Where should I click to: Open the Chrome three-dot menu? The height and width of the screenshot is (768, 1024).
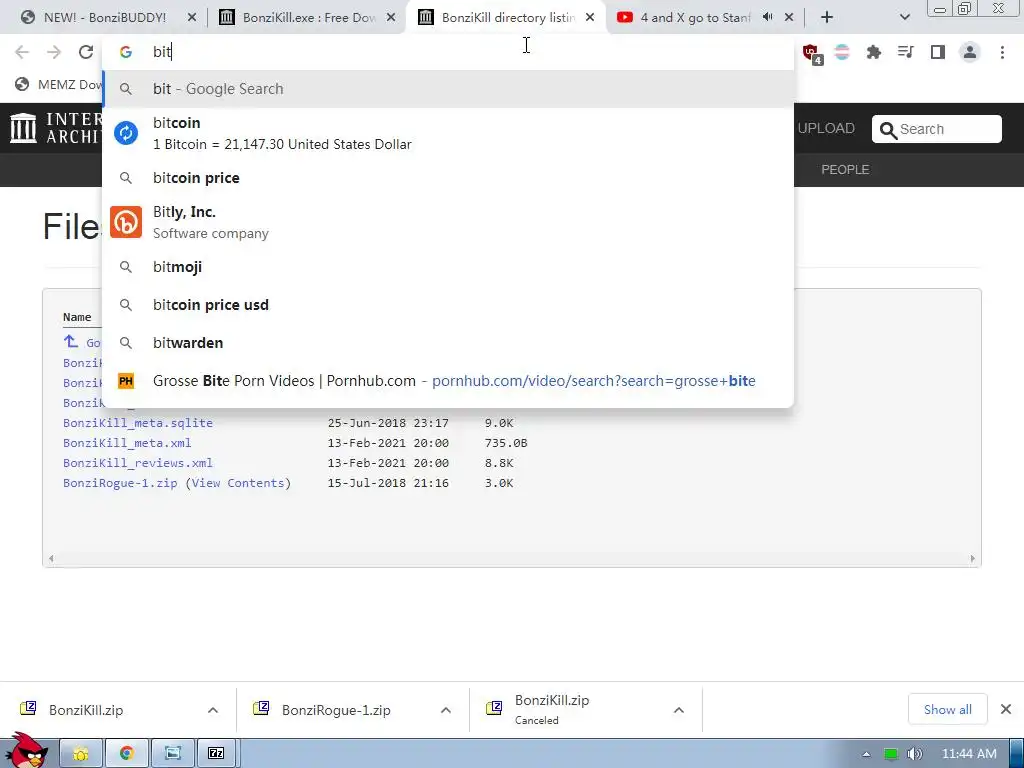(x=1002, y=52)
